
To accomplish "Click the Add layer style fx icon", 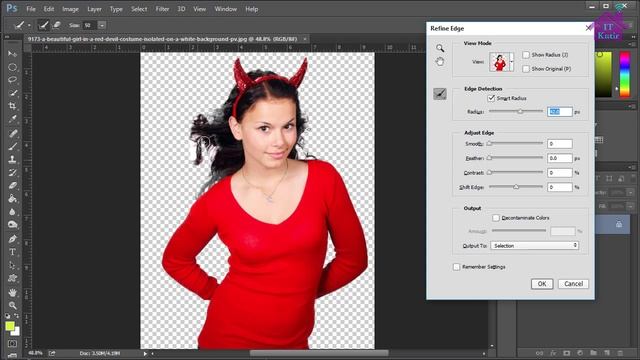I will [x=553, y=353].
